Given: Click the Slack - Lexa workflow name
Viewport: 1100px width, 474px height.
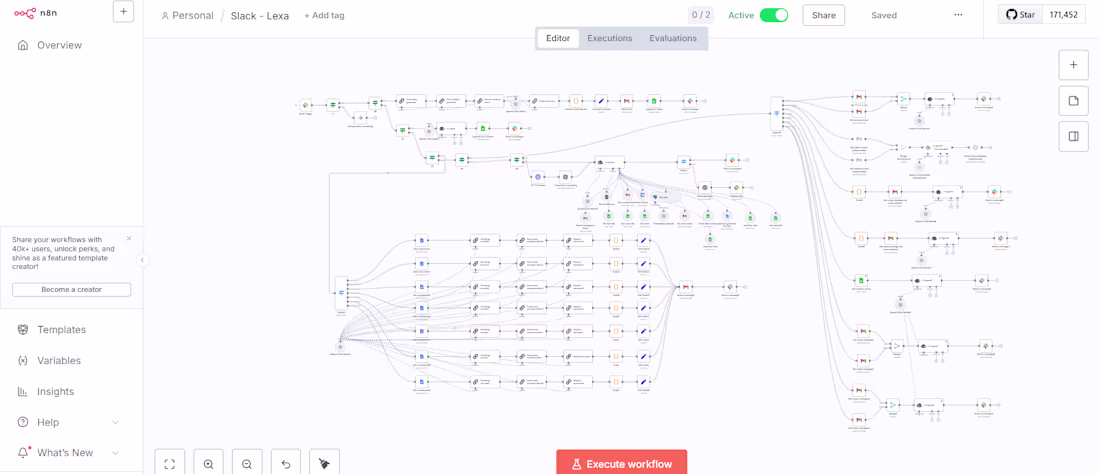Looking at the screenshot, I should coord(260,15).
